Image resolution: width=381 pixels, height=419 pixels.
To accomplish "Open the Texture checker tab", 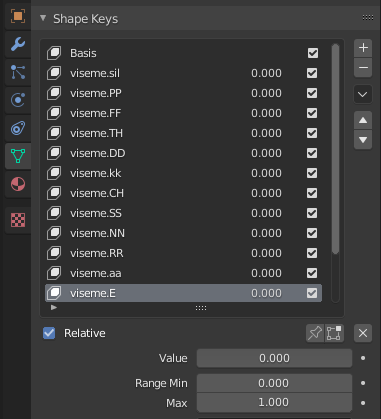I will pos(18,220).
